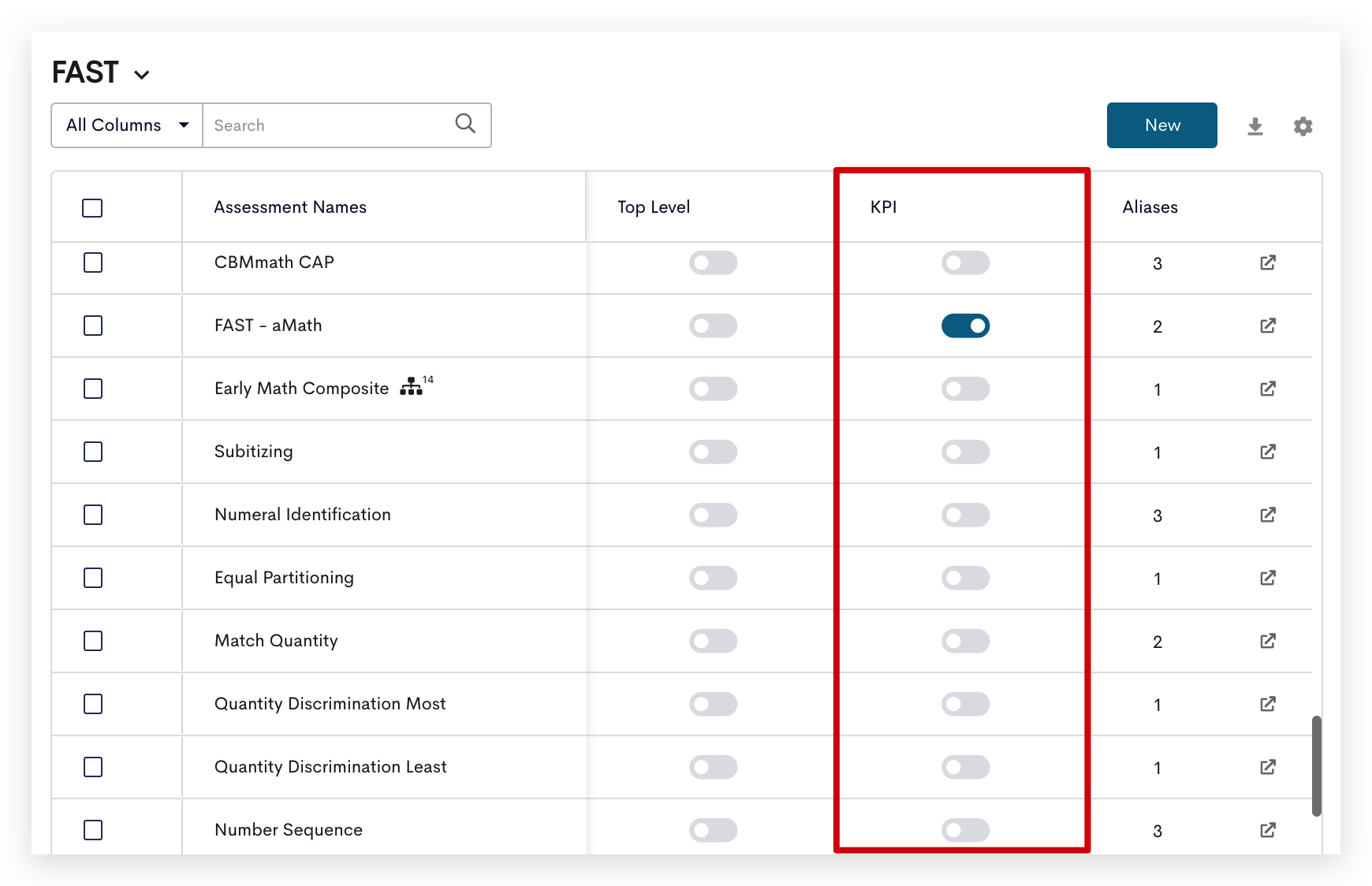
Task: Enable KPI toggle for CBMmath CAP
Action: 965,262
